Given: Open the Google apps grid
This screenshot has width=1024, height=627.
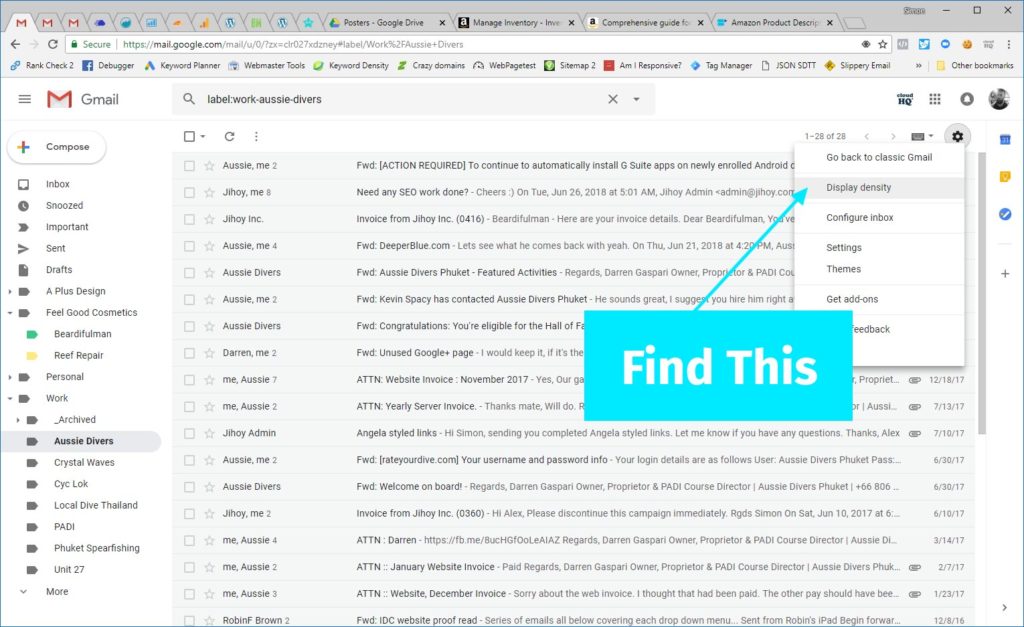Looking at the screenshot, I should click(935, 99).
